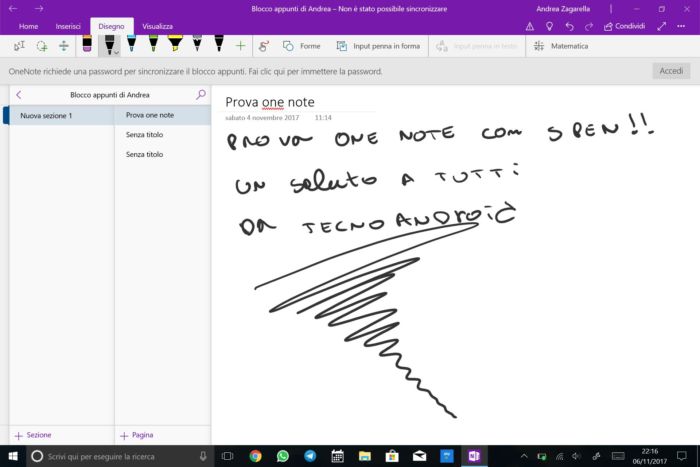700x467 pixels.
Task: Open the first Senza titolo page
Action: (x=162, y=134)
